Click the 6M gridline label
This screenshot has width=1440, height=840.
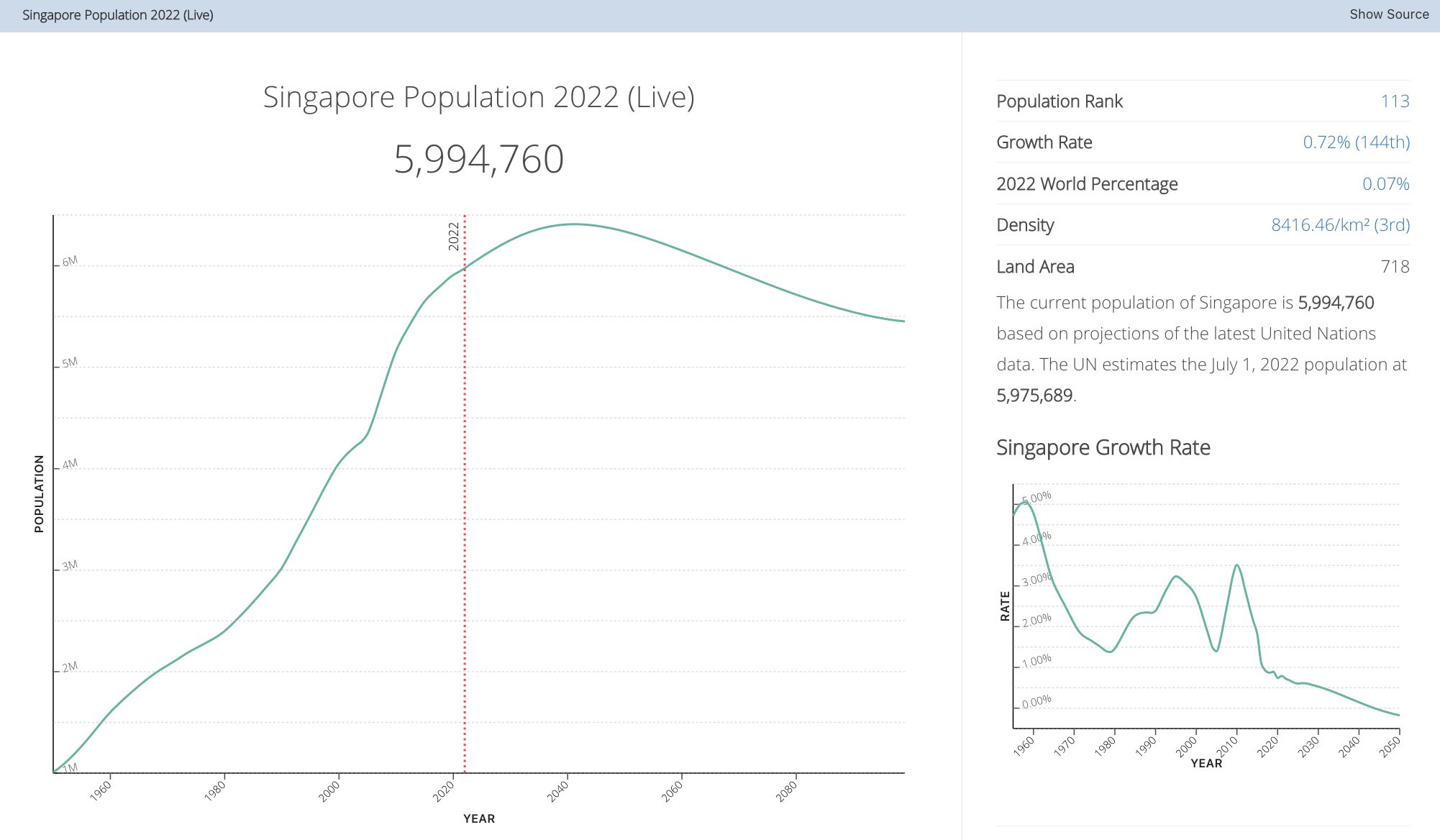pos(70,262)
